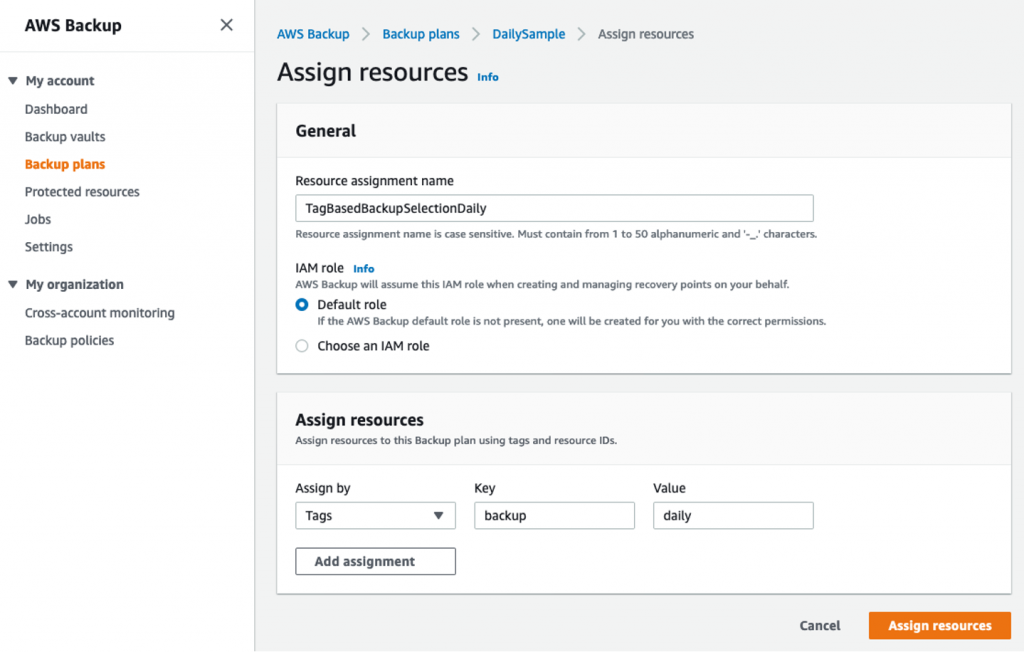
Task: Click the tag Value input field
Action: point(732,516)
